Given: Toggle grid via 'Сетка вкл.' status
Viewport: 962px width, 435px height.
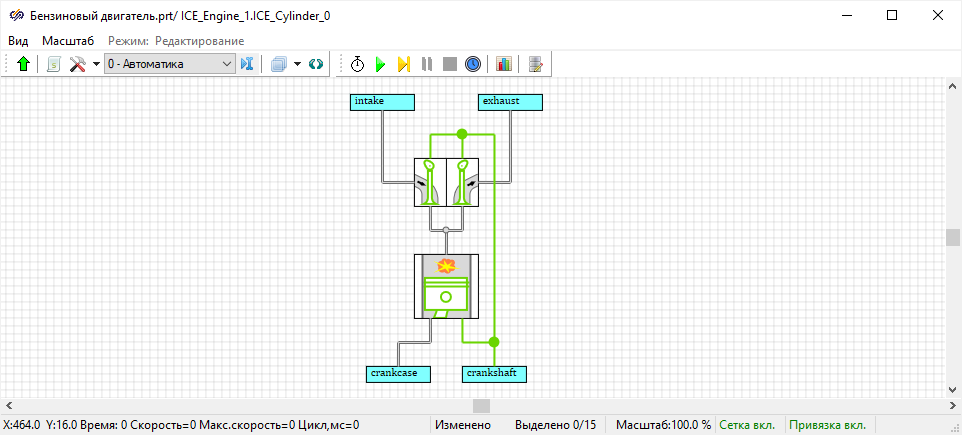Looking at the screenshot, I should tap(747, 425).
